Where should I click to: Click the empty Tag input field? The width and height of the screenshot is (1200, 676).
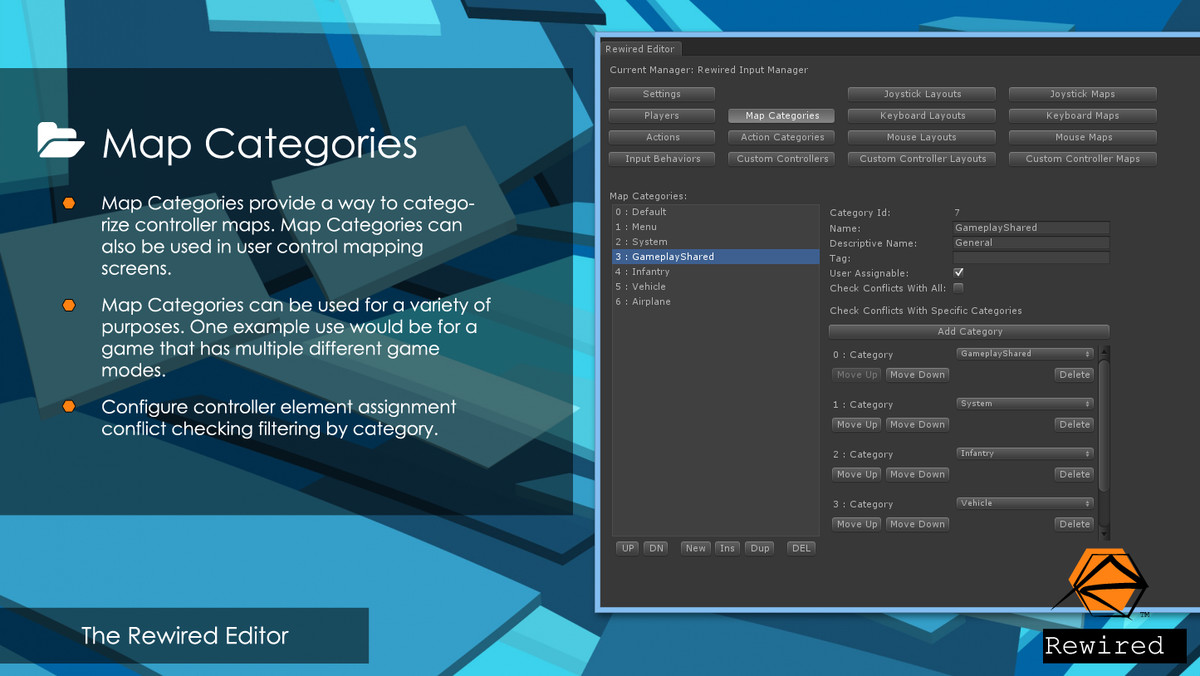click(x=1031, y=258)
